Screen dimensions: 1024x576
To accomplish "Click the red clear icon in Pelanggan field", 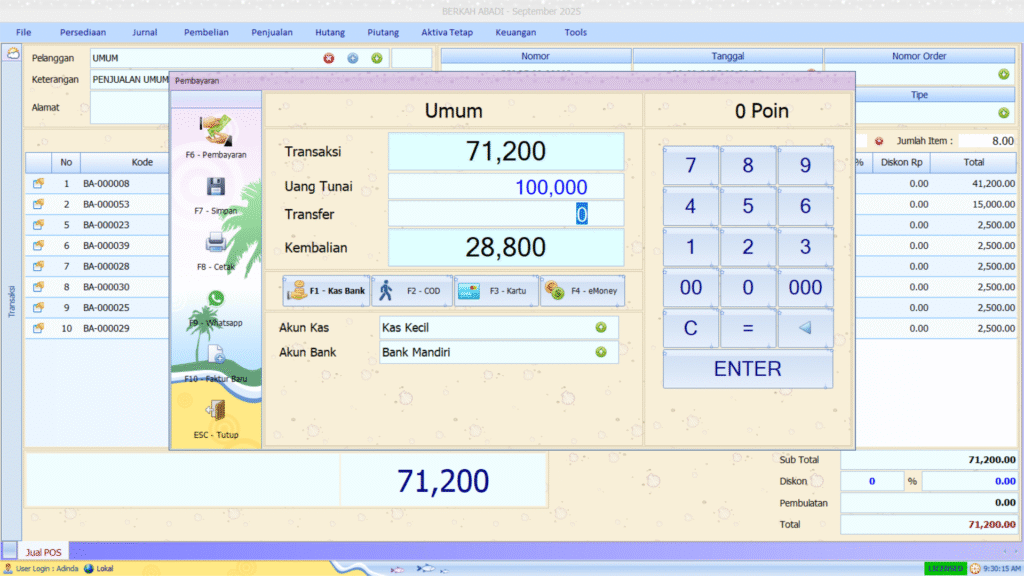I will click(328, 58).
